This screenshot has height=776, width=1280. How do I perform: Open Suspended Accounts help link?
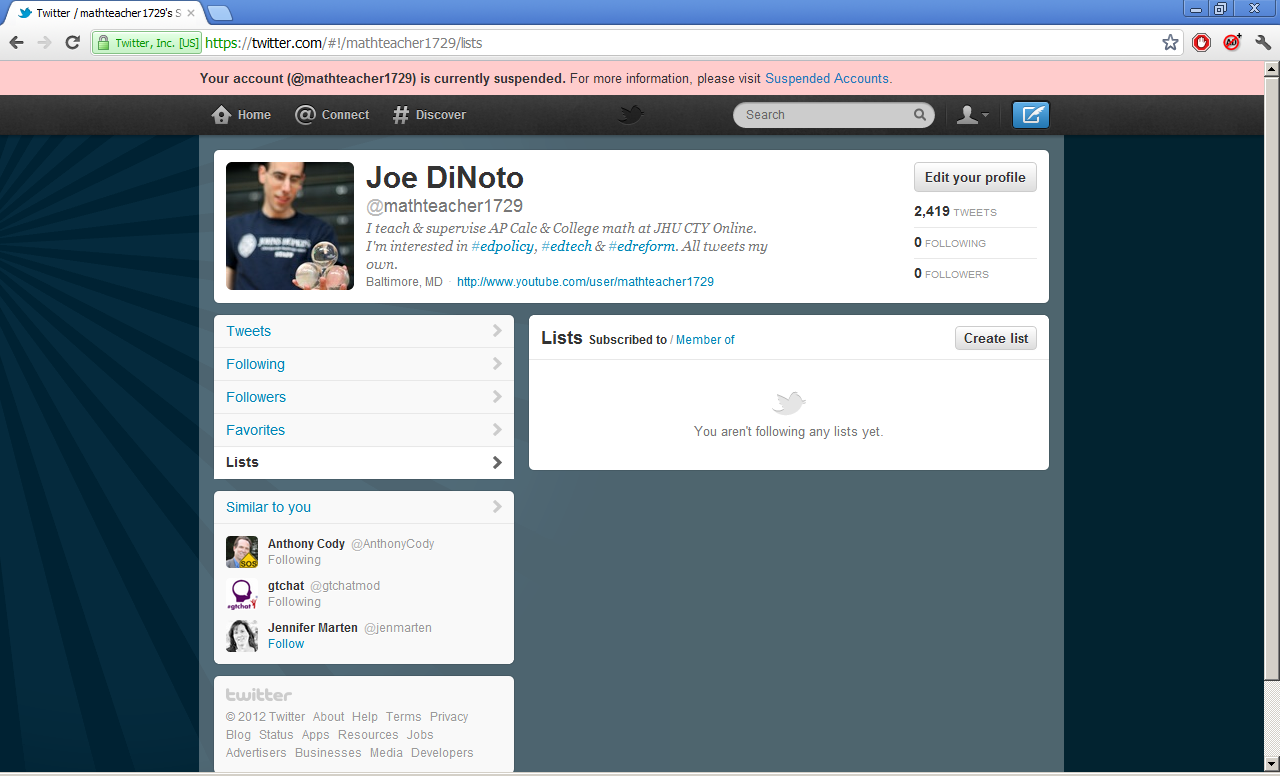827,78
